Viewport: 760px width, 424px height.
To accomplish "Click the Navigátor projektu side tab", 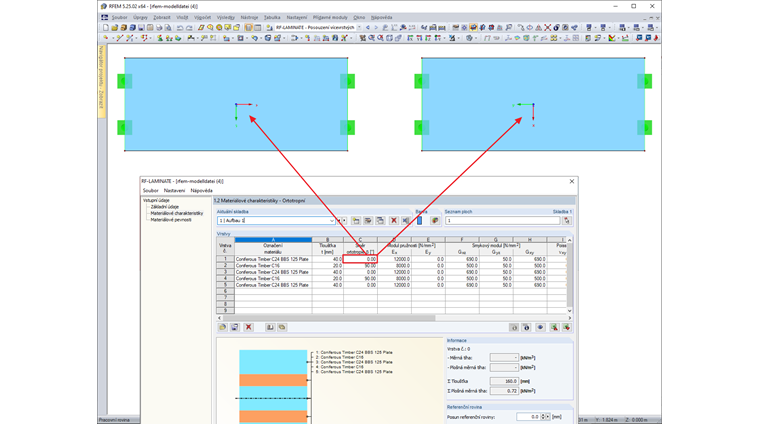I will 102,81.
